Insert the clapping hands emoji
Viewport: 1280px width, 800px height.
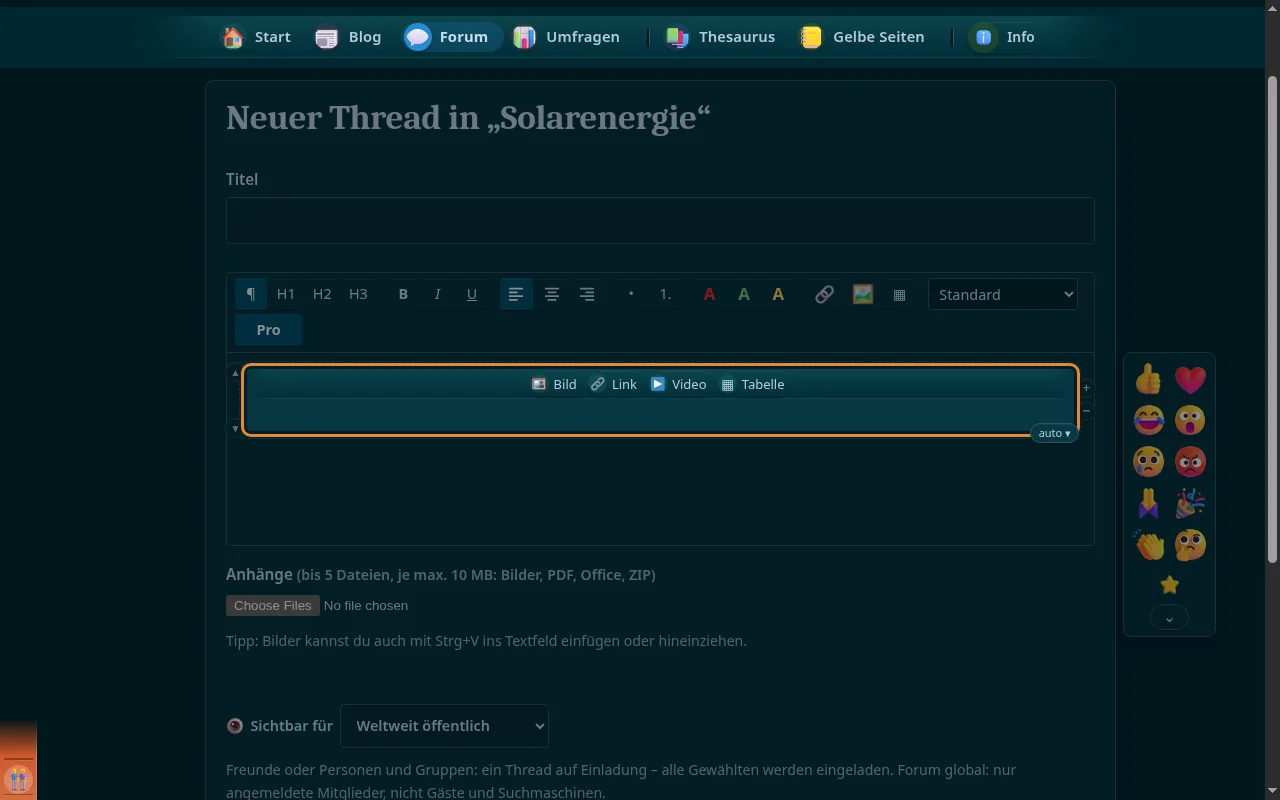1148,545
